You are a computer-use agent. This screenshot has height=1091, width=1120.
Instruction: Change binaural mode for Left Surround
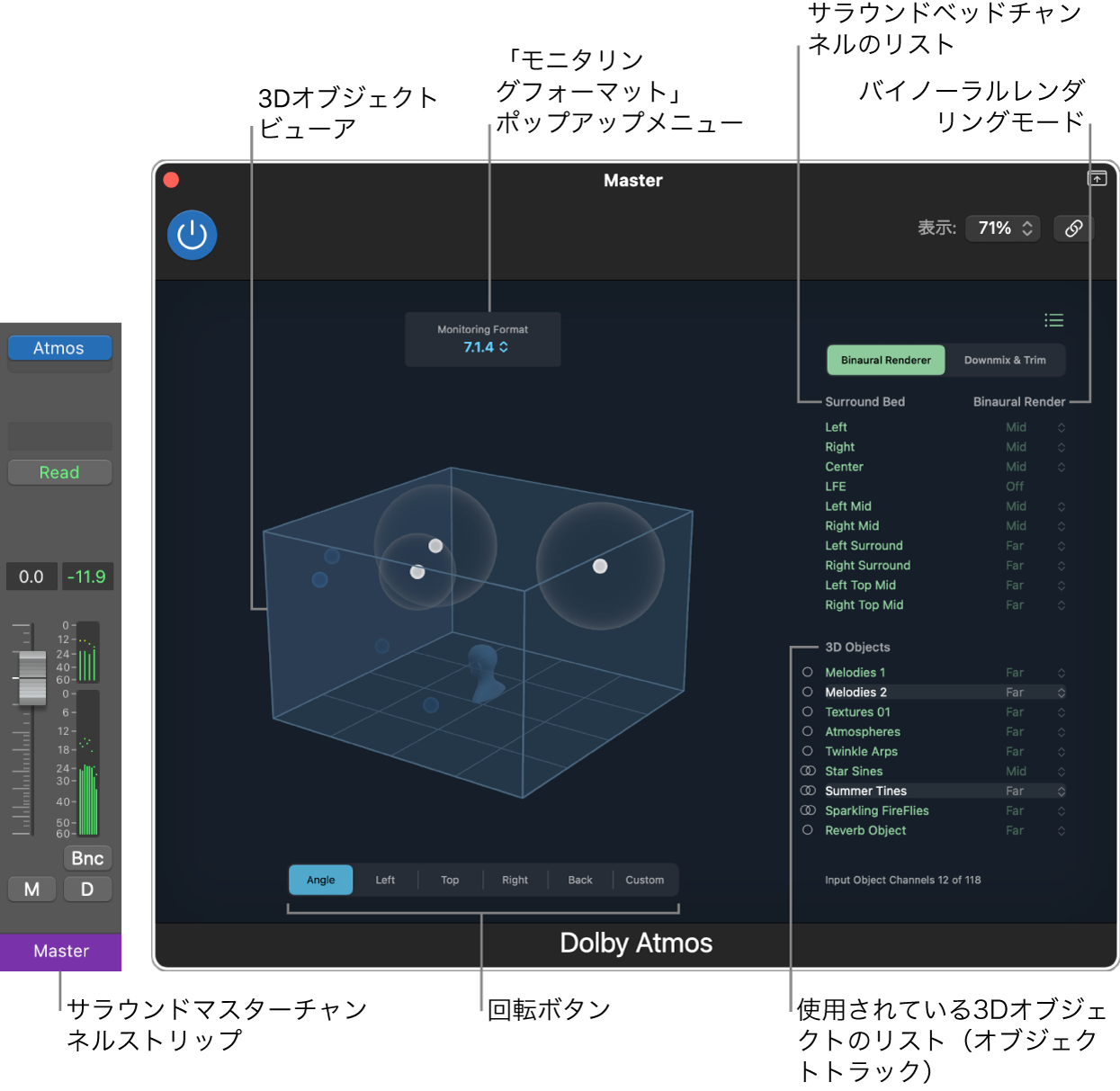point(1035,546)
